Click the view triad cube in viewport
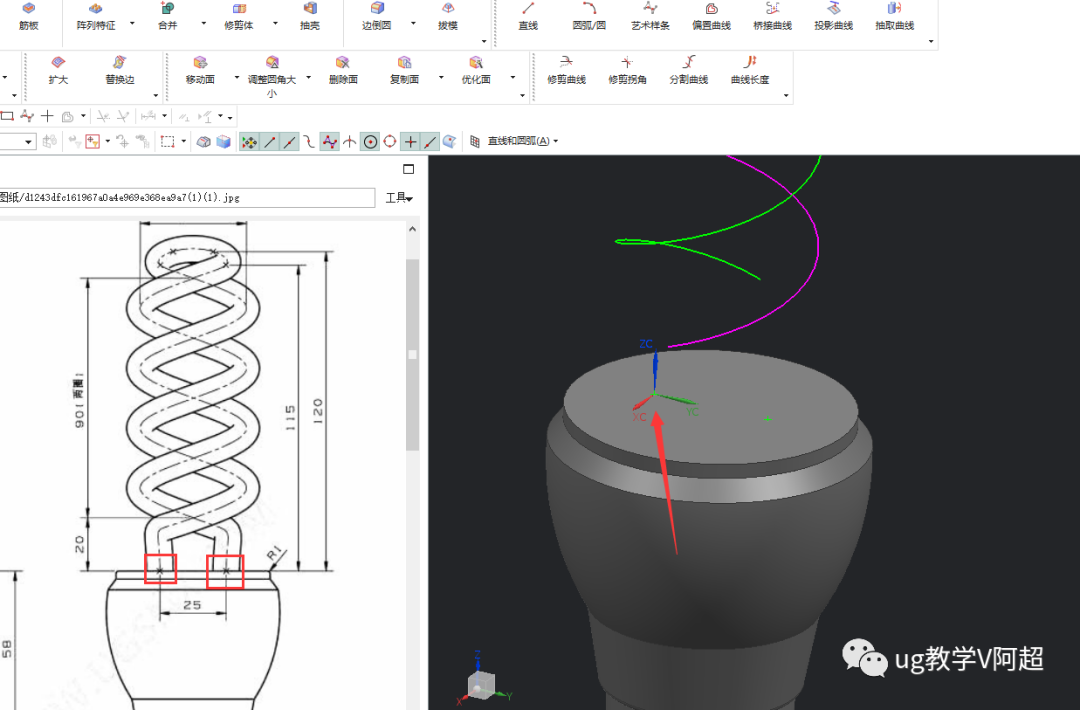The height and width of the screenshot is (710, 1080). 481,684
